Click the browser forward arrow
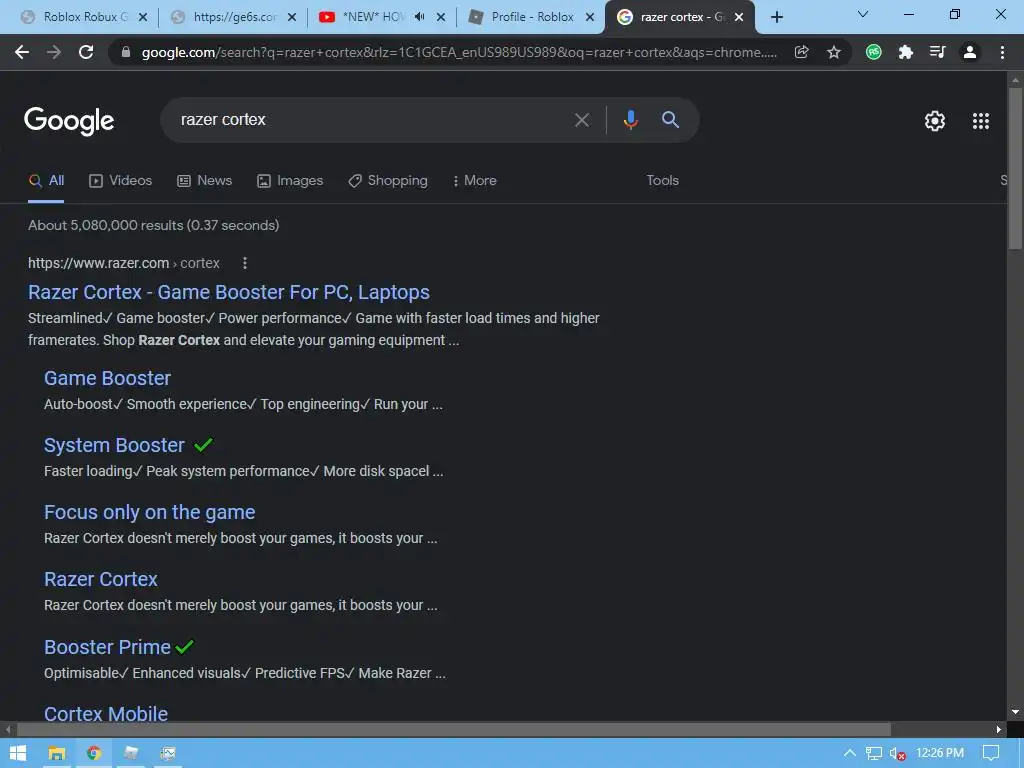 (x=54, y=52)
